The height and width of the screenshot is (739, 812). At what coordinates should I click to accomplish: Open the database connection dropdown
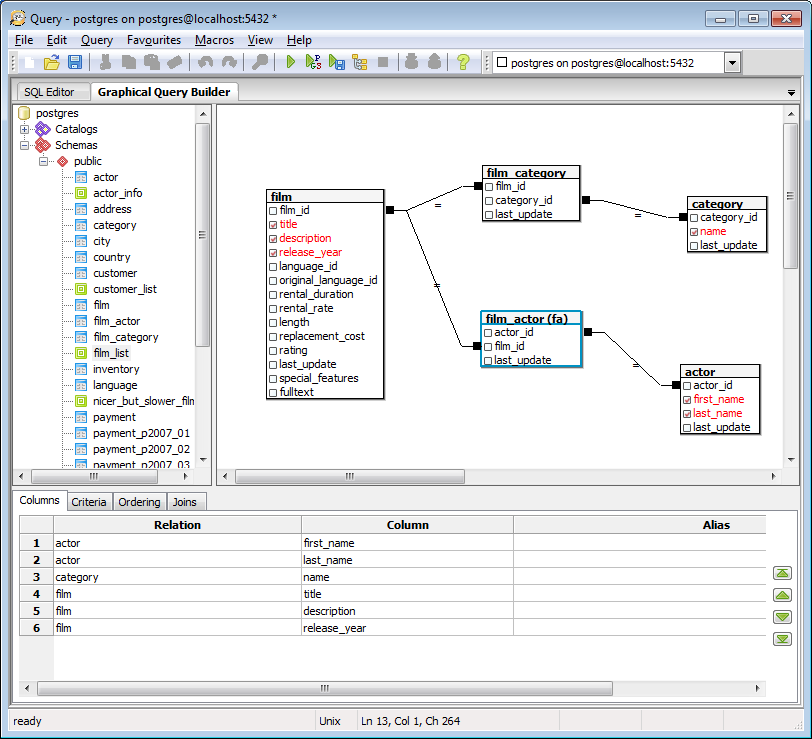[730, 61]
